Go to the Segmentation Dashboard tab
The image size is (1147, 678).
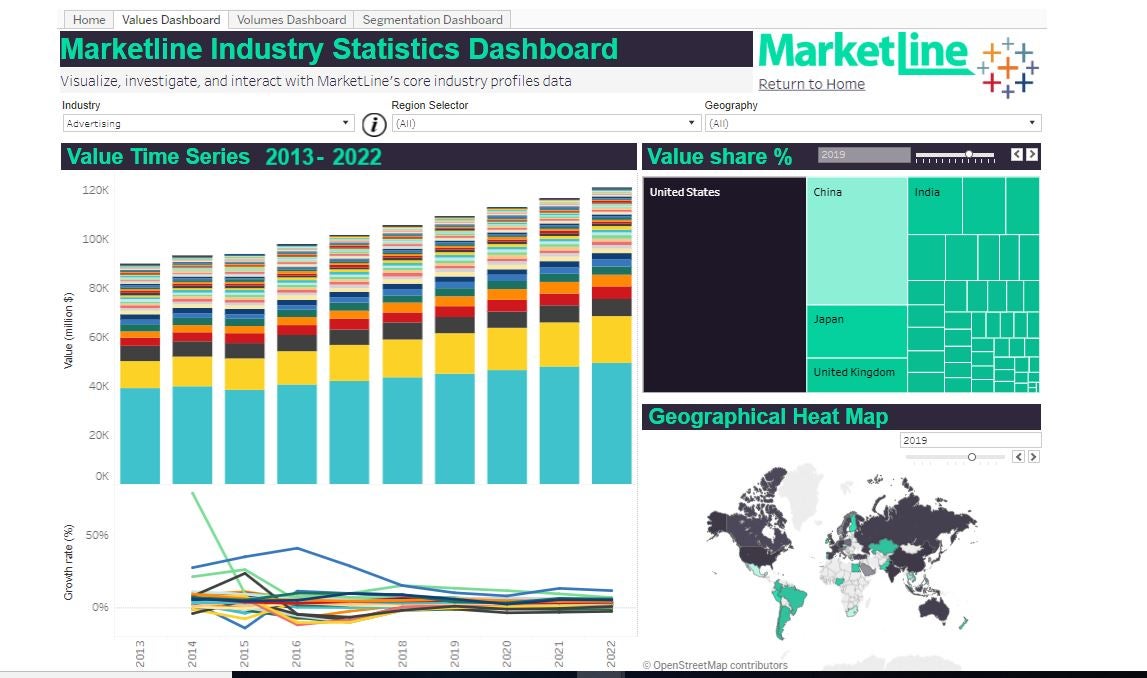(432, 20)
